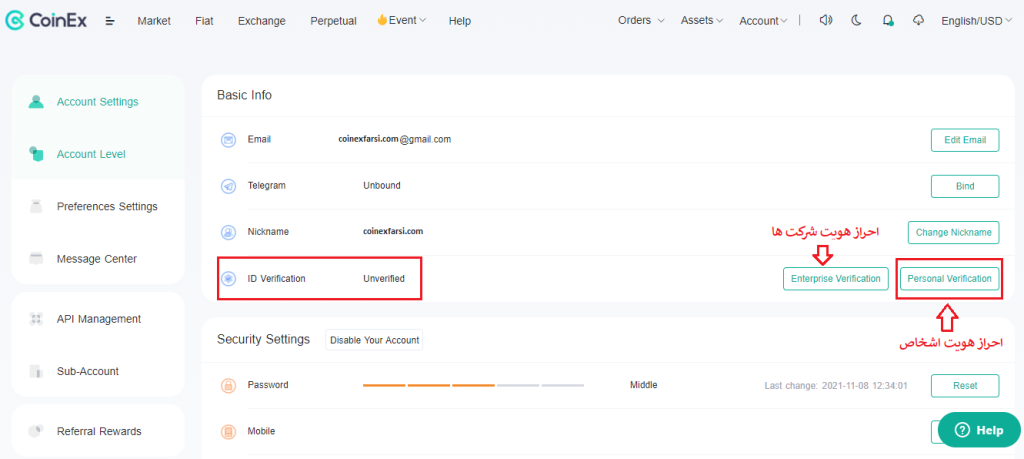1024x459 pixels.
Task: Go to the Exchange page
Action: pos(262,21)
